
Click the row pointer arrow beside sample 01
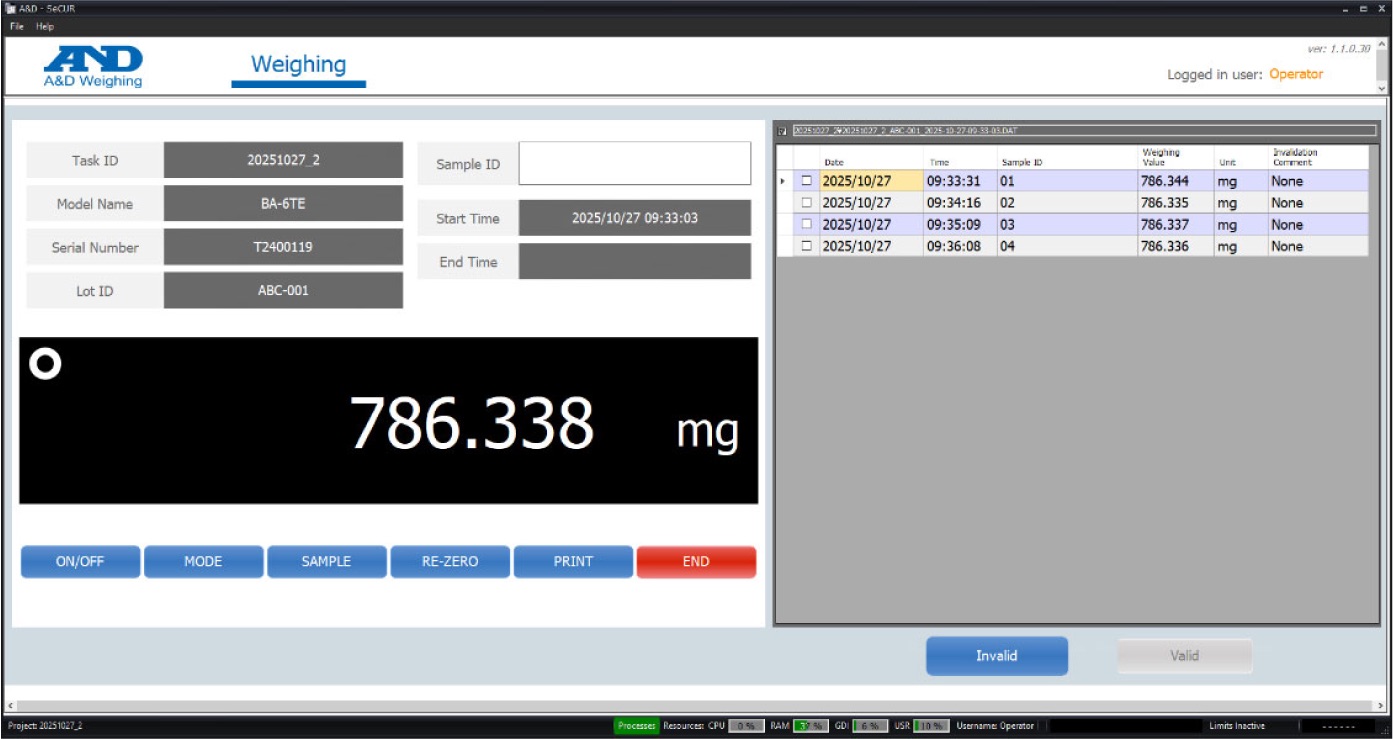click(783, 181)
